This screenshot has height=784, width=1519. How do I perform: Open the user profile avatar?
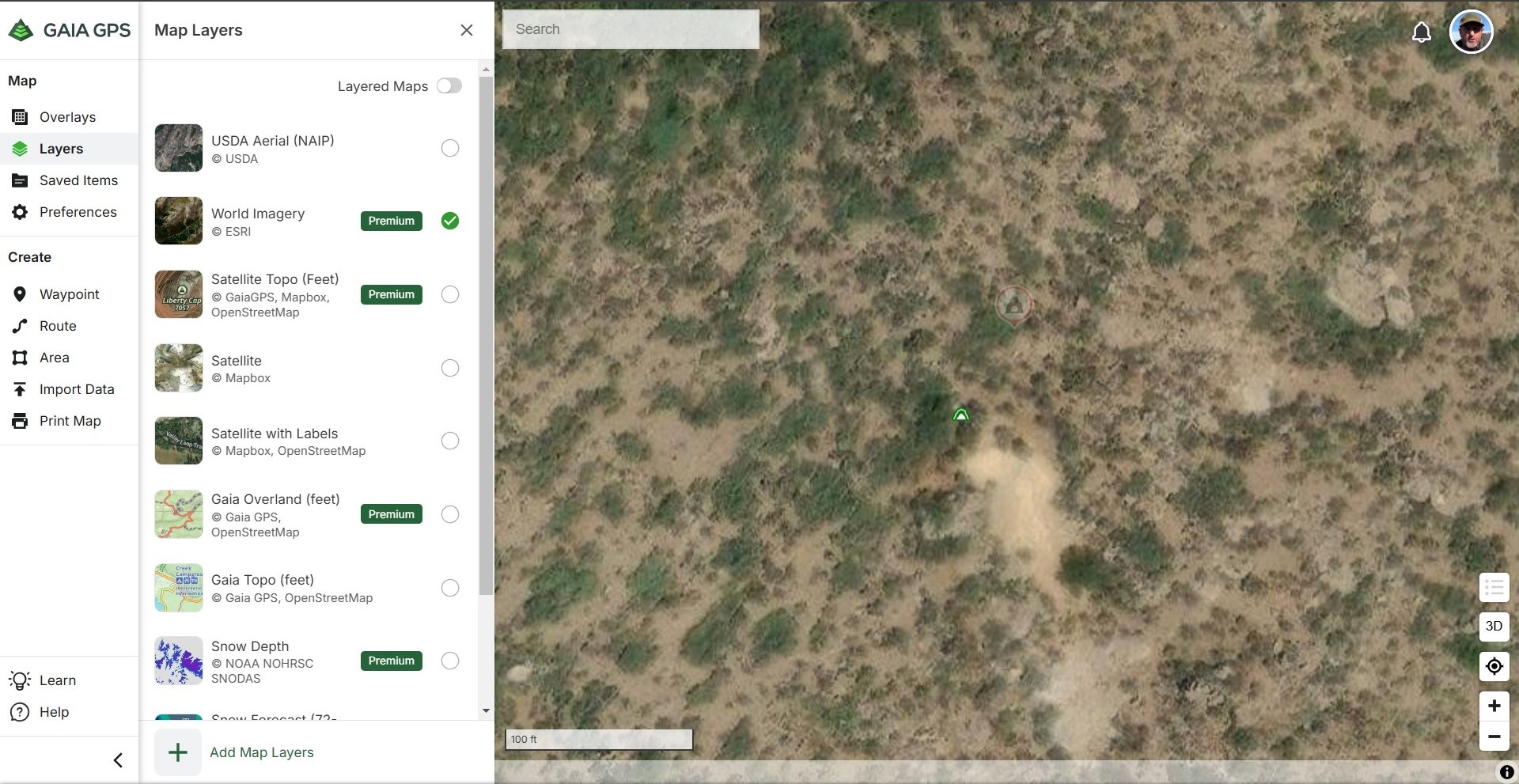pos(1470,32)
